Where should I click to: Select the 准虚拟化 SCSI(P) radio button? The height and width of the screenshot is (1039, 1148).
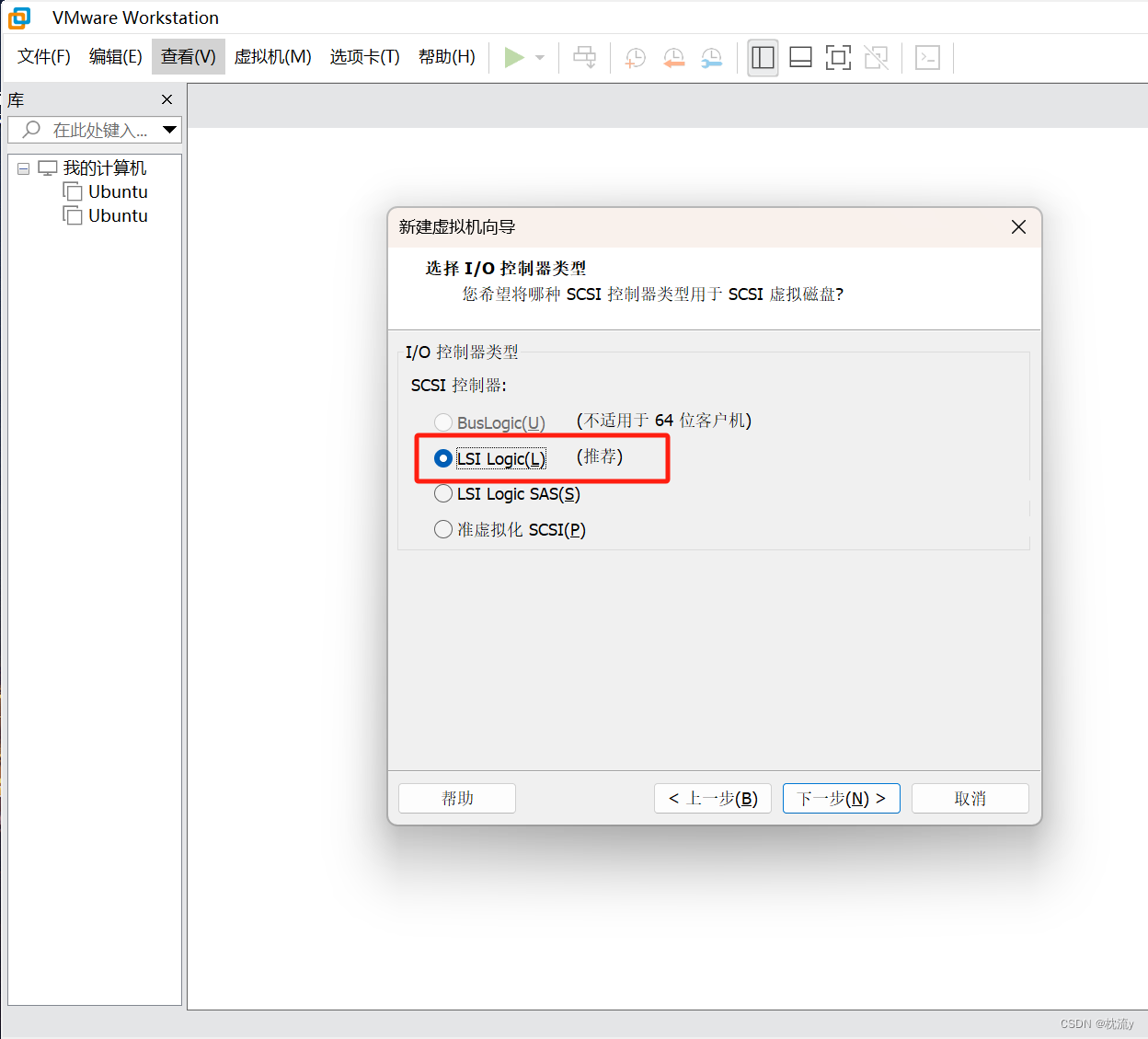coord(443,529)
